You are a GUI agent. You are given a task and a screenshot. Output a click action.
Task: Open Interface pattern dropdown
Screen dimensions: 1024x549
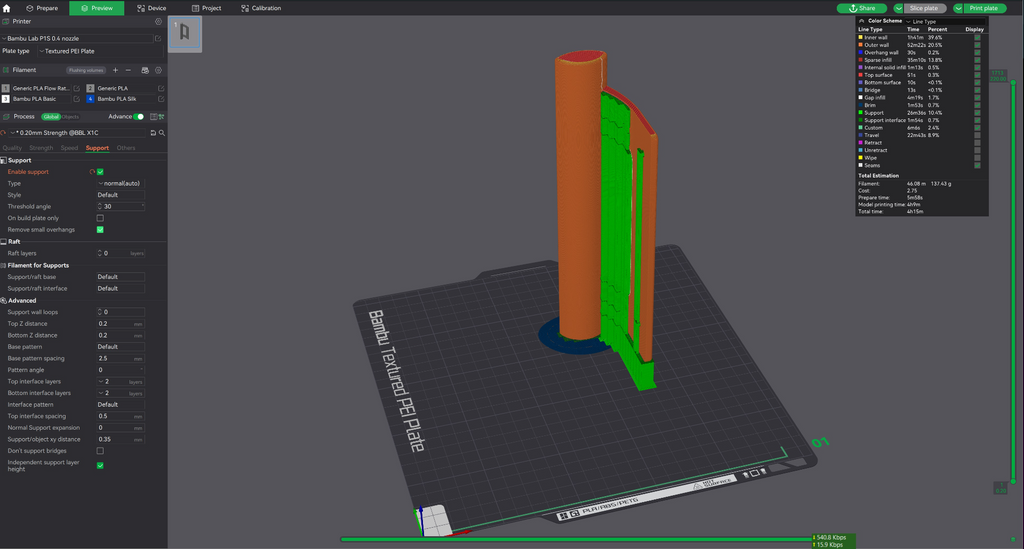coord(121,405)
